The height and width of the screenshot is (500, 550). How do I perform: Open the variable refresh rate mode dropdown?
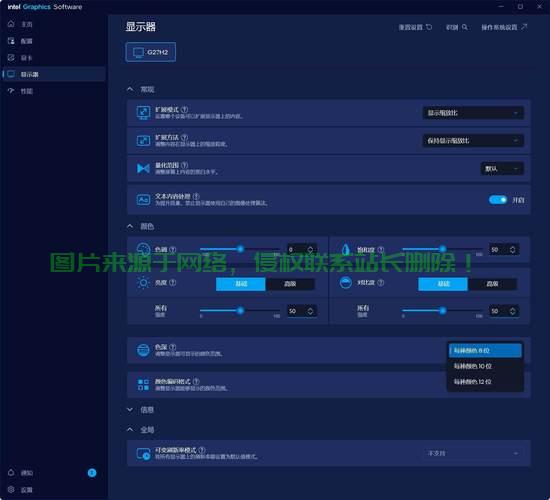pos(473,453)
